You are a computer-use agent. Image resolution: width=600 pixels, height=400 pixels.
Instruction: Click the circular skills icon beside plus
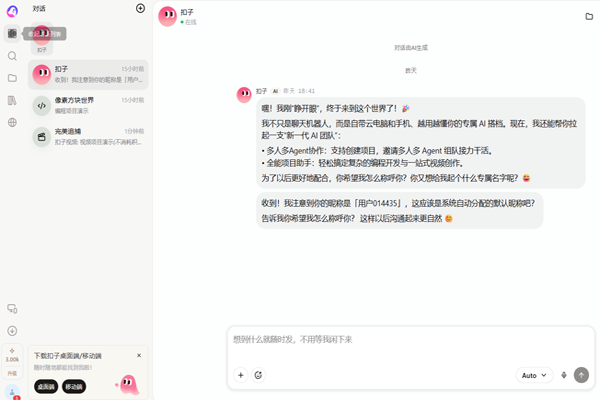coord(258,375)
